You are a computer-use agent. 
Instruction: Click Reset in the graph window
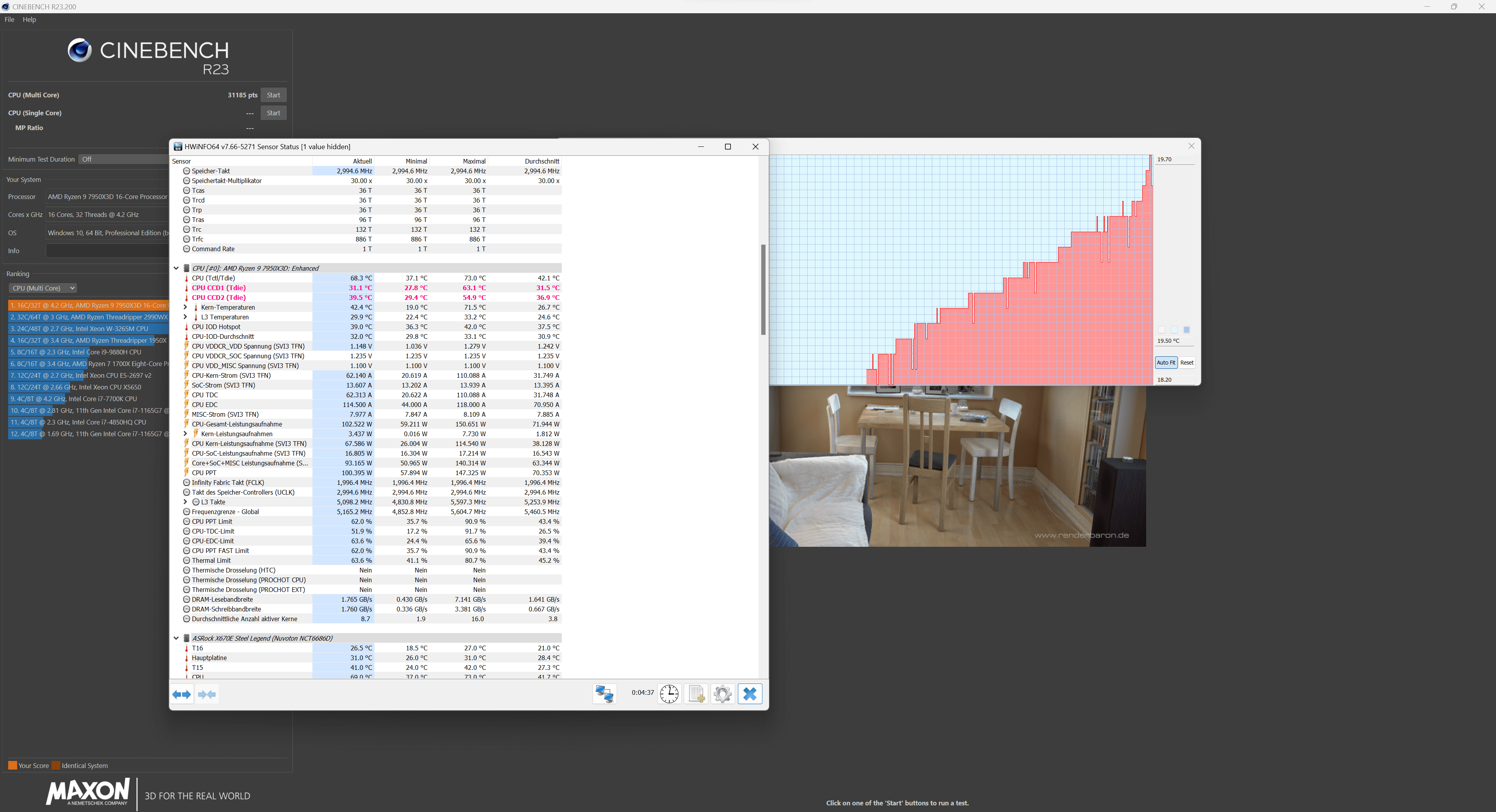tap(1186, 363)
